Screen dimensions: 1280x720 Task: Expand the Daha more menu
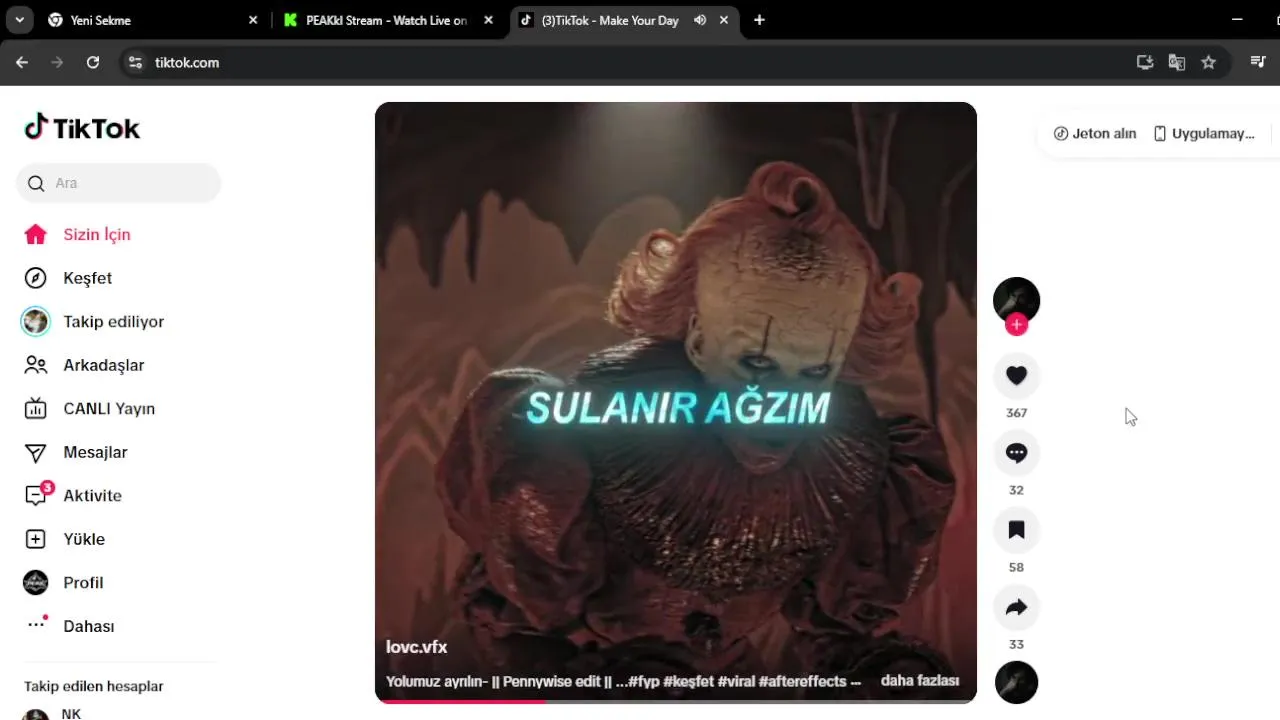click(x=69, y=626)
